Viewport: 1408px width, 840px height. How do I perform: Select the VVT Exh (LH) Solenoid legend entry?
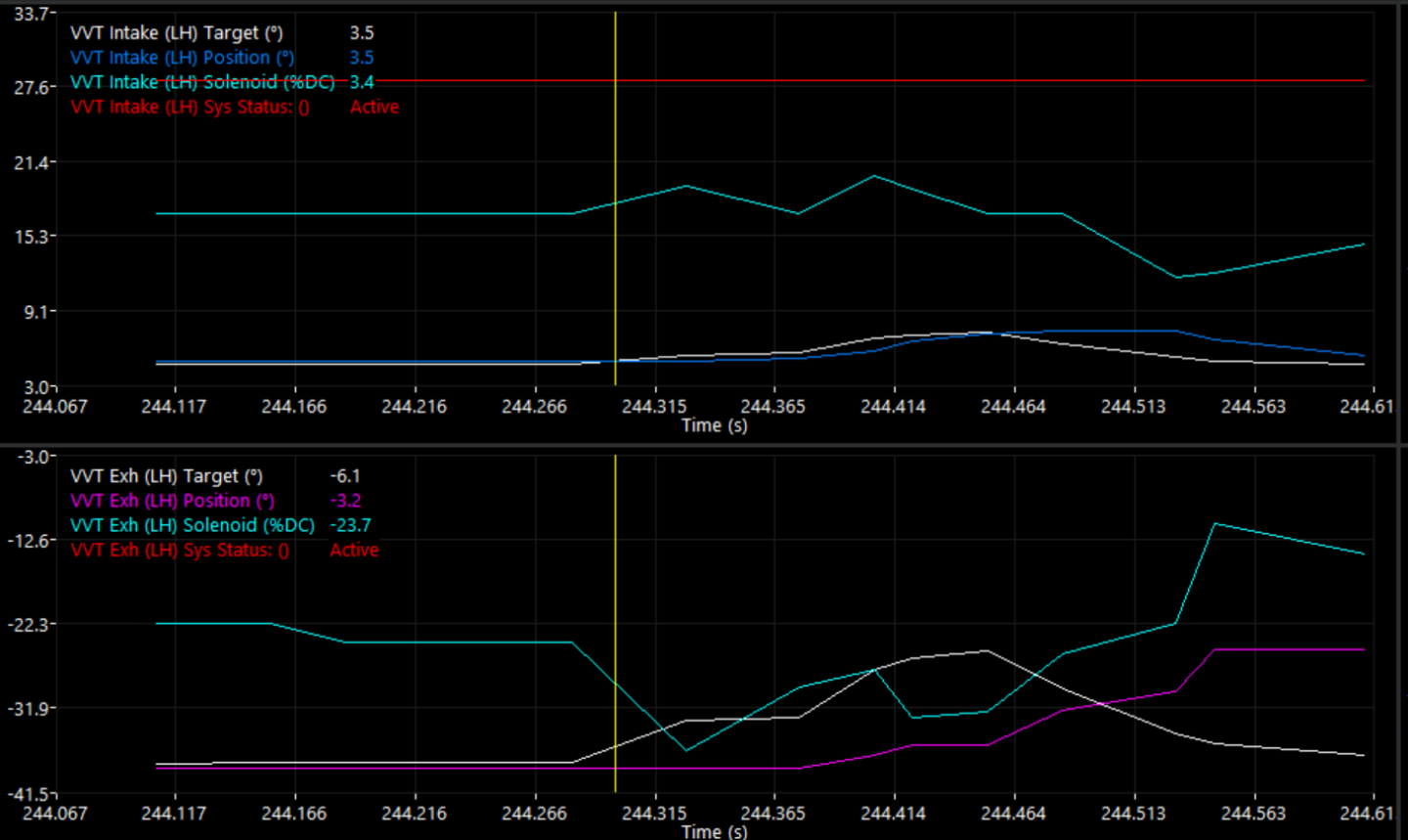(192, 525)
